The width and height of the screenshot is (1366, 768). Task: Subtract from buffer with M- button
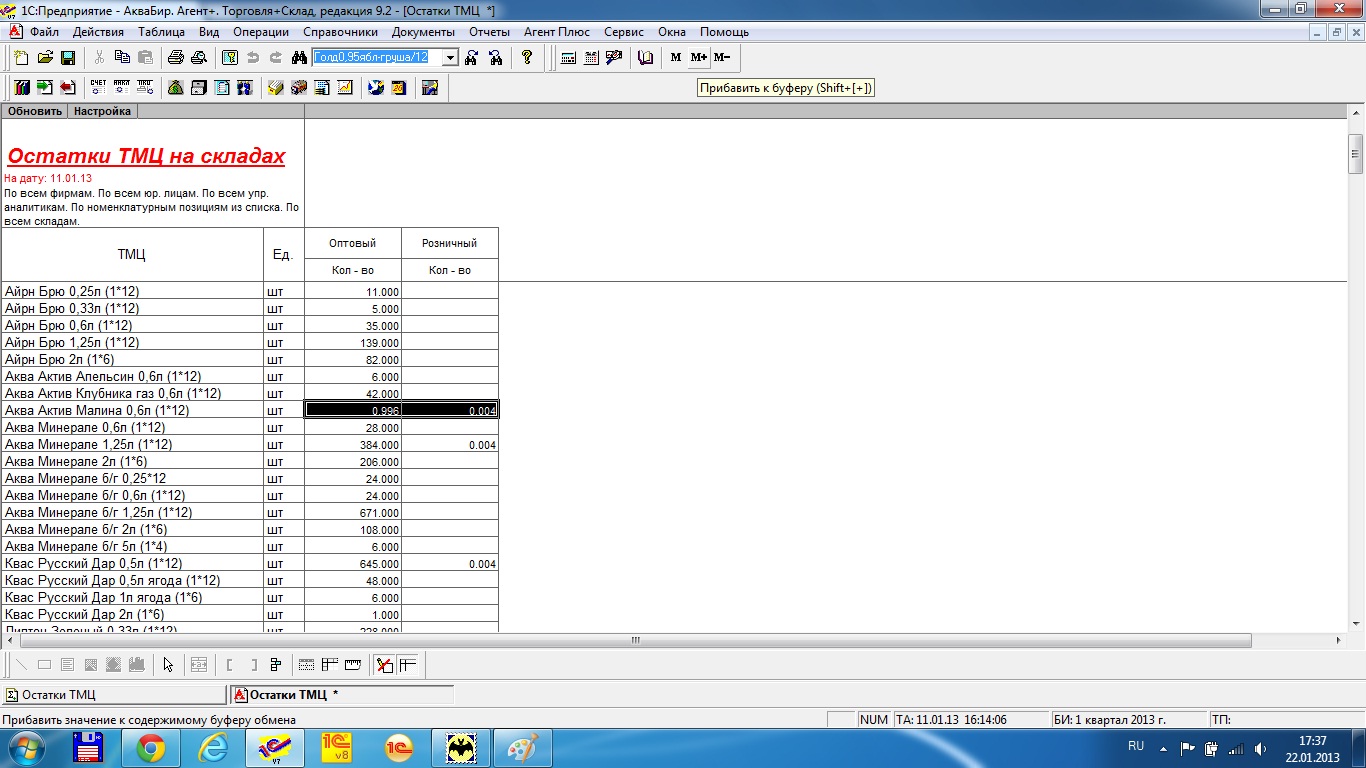(722, 58)
